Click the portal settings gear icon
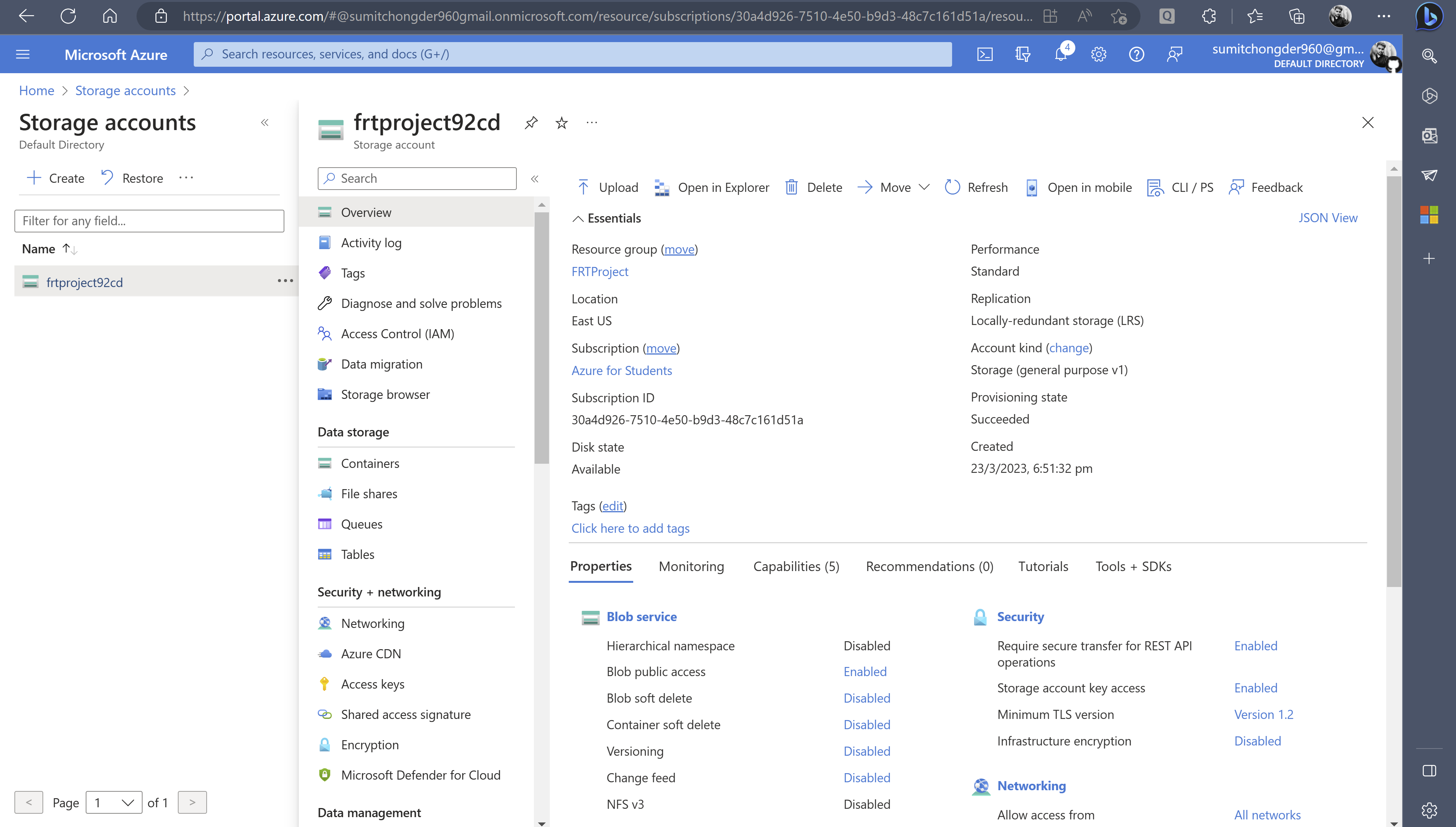Viewport: 1456px width, 827px height. 1098,55
